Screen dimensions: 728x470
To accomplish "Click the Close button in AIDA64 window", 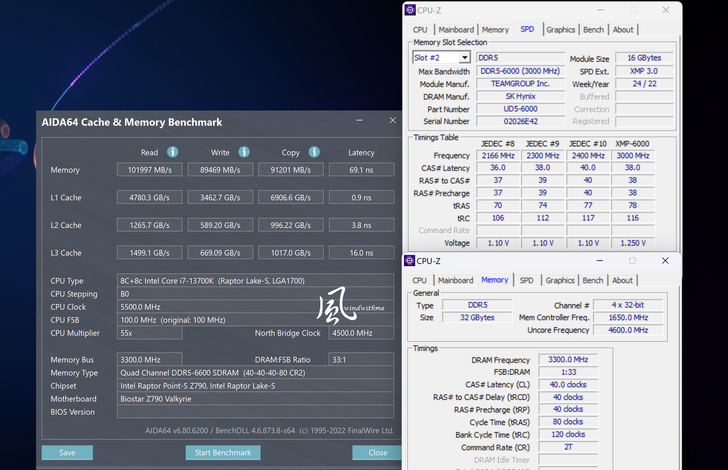I will [377, 453].
